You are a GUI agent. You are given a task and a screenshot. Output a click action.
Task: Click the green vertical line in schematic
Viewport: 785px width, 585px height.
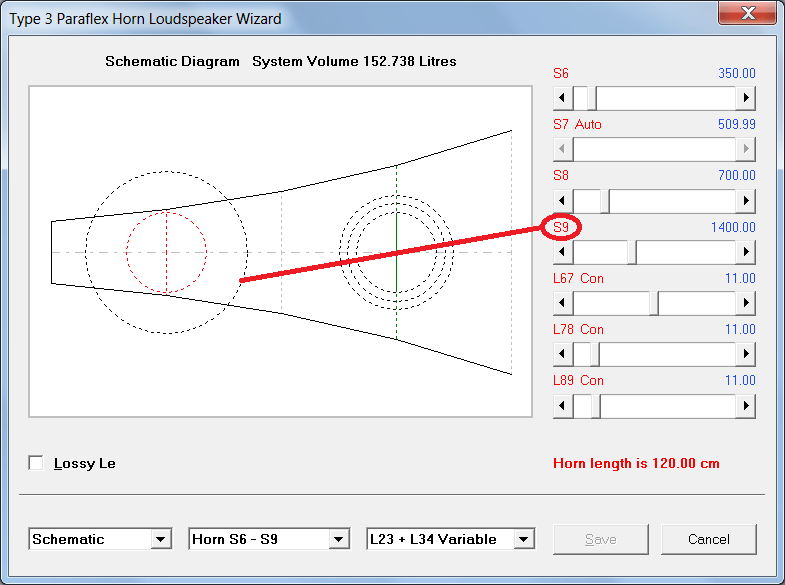click(397, 252)
